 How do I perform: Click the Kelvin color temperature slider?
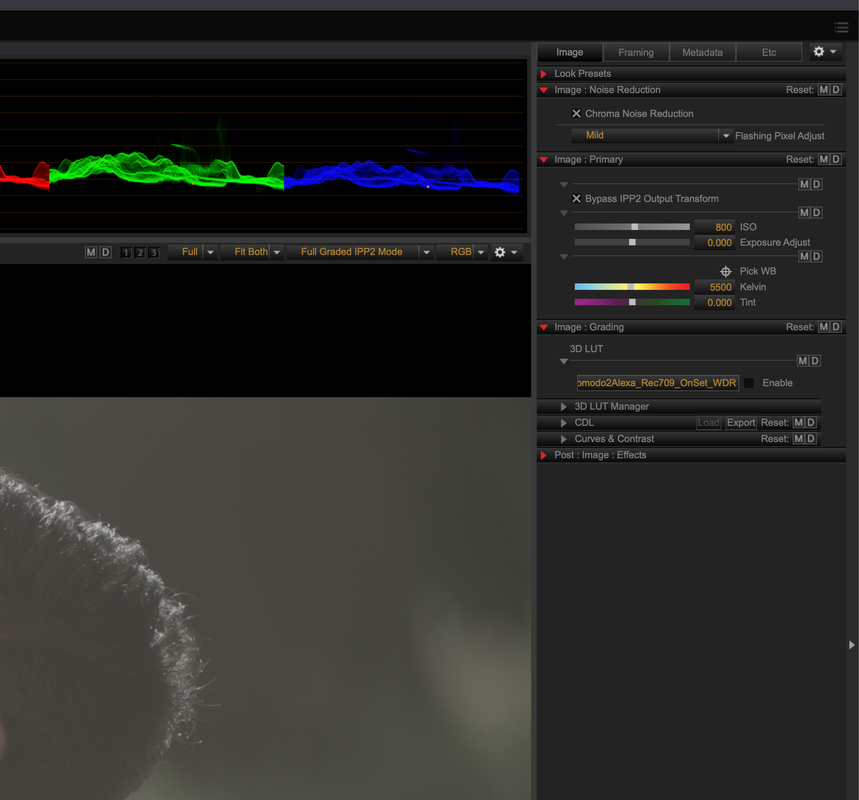632,287
